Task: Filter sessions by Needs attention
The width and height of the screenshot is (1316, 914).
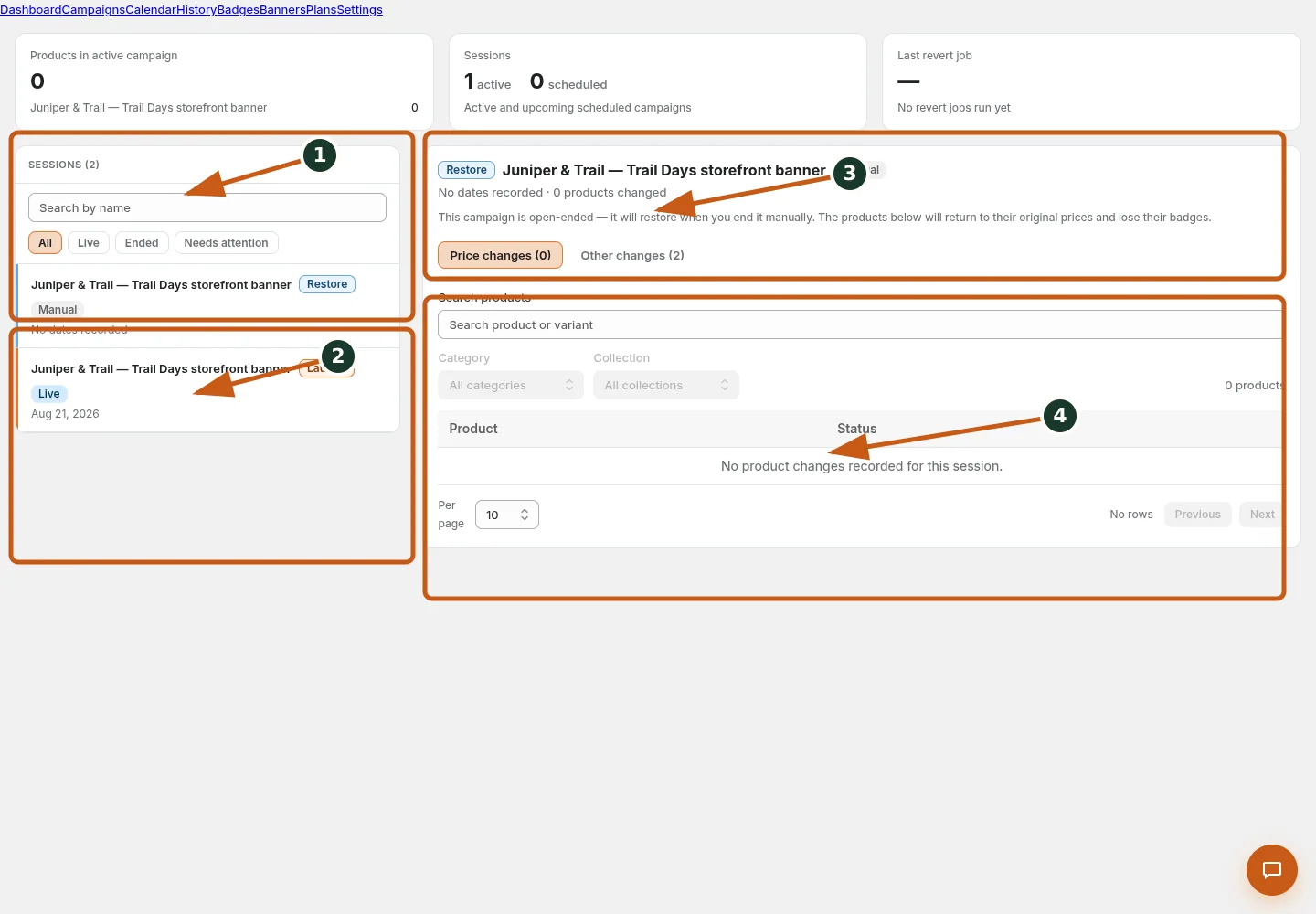Action: tap(226, 243)
